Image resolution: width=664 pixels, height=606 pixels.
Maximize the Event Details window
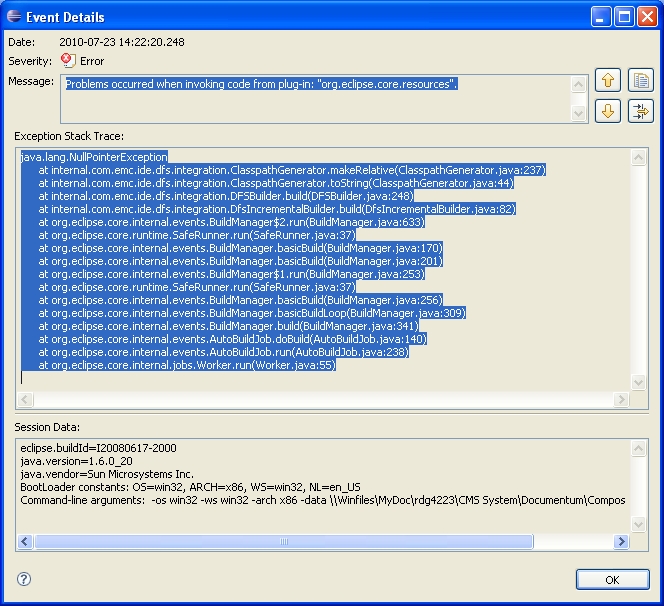624,17
